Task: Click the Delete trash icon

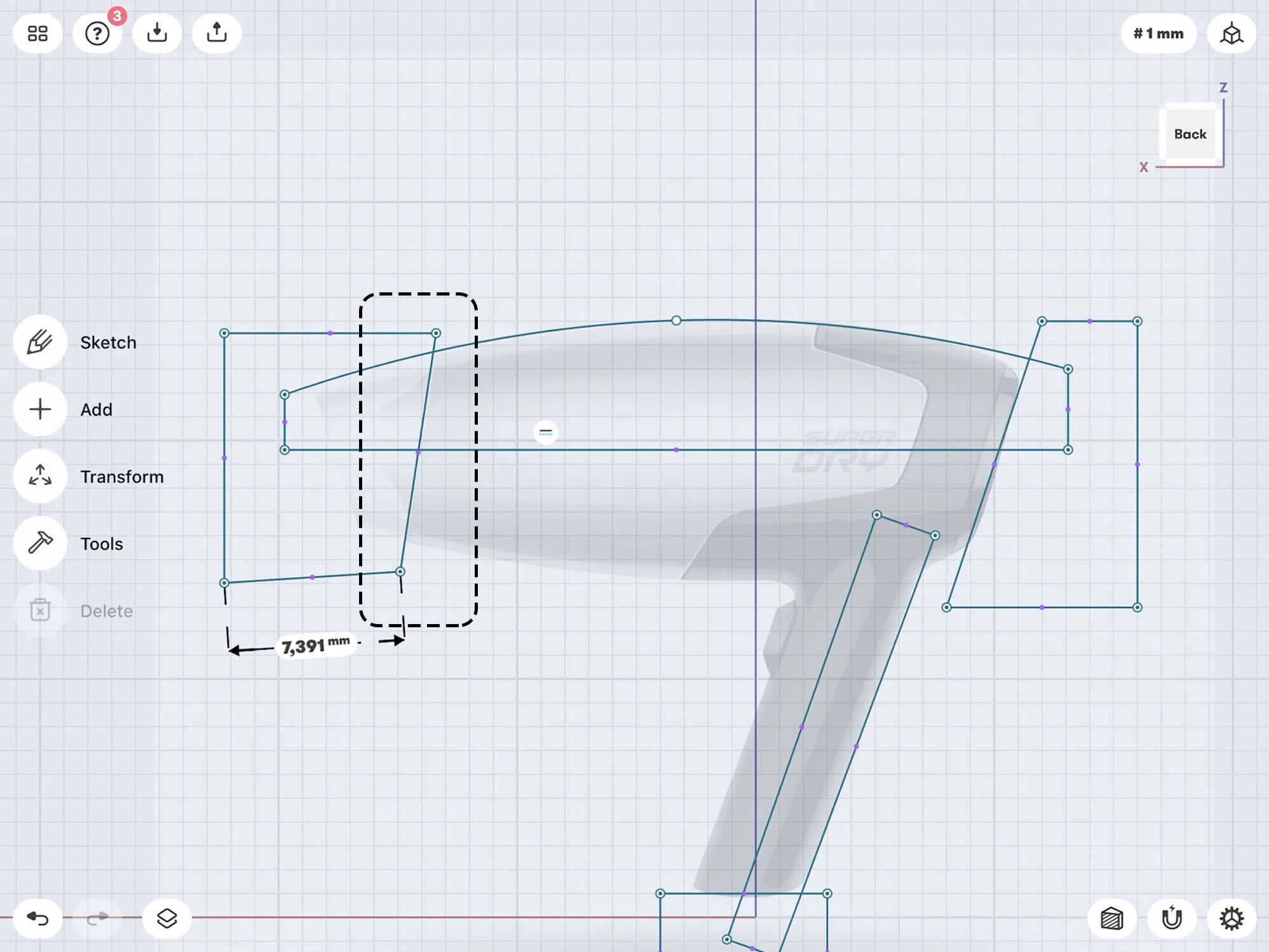Action: coord(40,610)
